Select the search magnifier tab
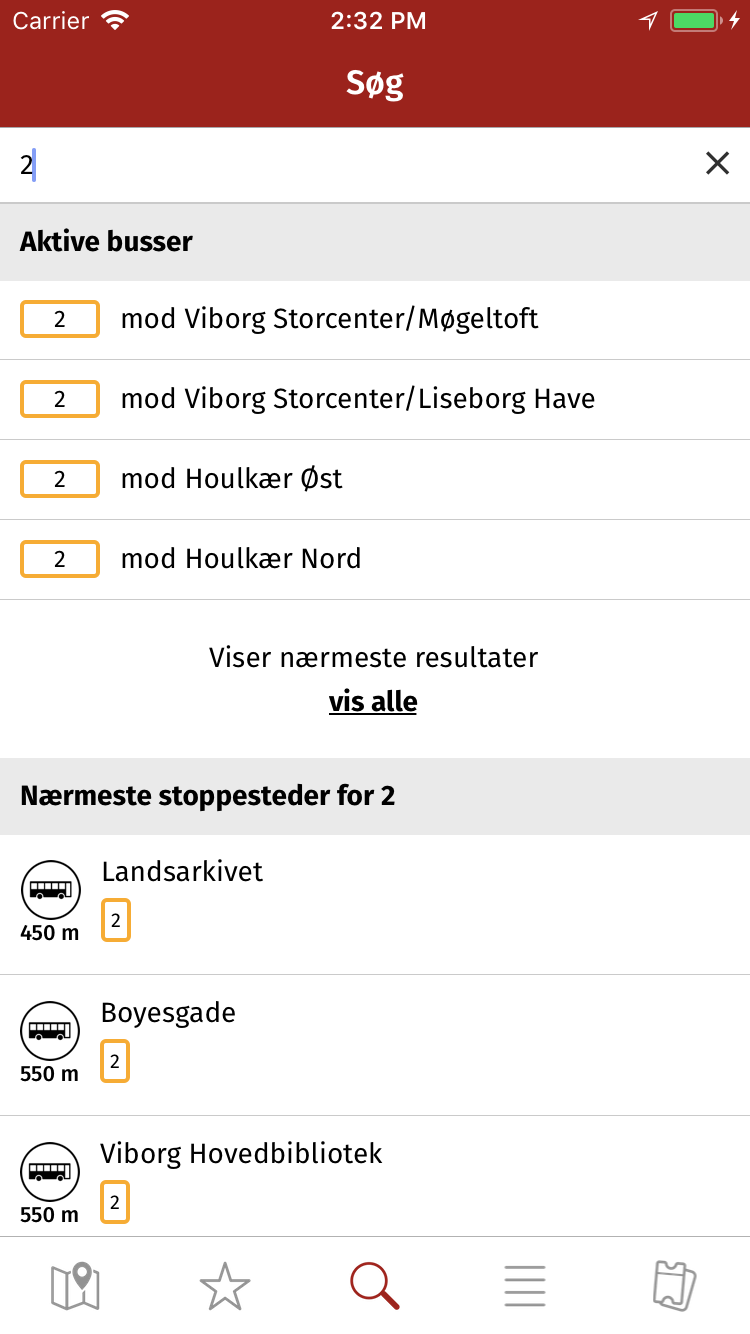Viewport: 750px width, 1334px height. [375, 1286]
